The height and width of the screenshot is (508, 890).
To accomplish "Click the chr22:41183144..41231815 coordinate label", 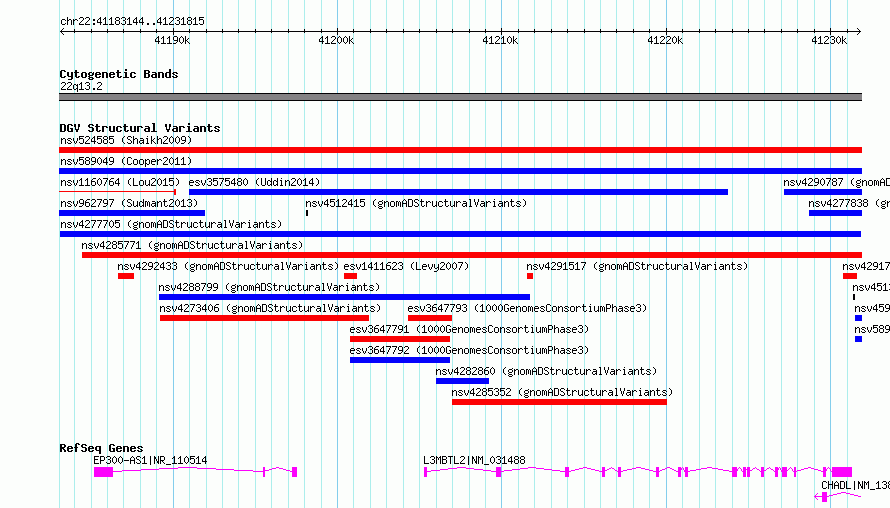I will pos(132,22).
